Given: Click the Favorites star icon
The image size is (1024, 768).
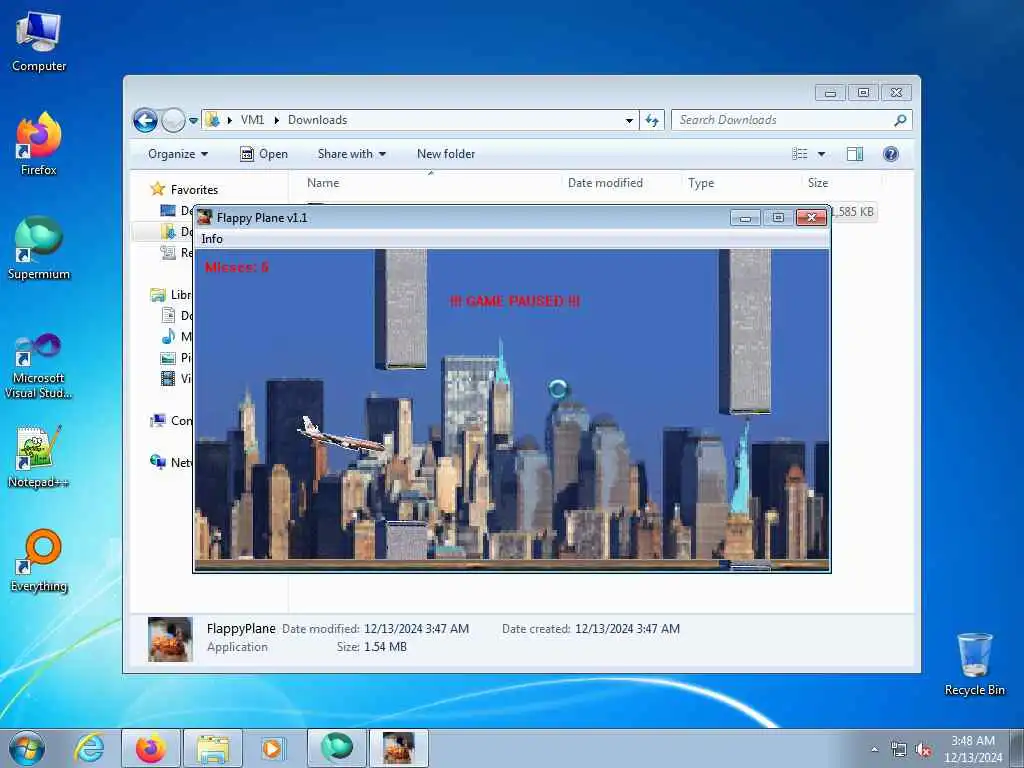Looking at the screenshot, I should 157,189.
